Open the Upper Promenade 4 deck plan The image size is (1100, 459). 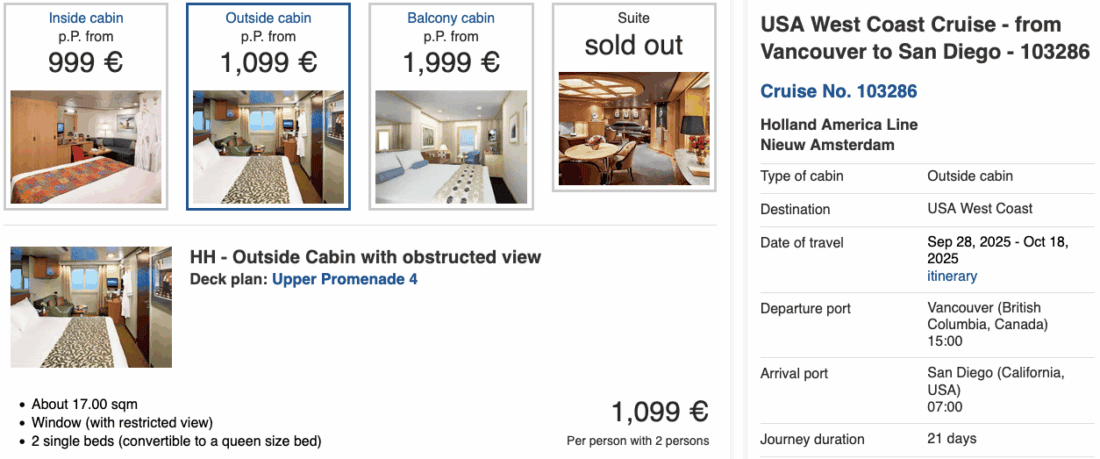[345, 279]
